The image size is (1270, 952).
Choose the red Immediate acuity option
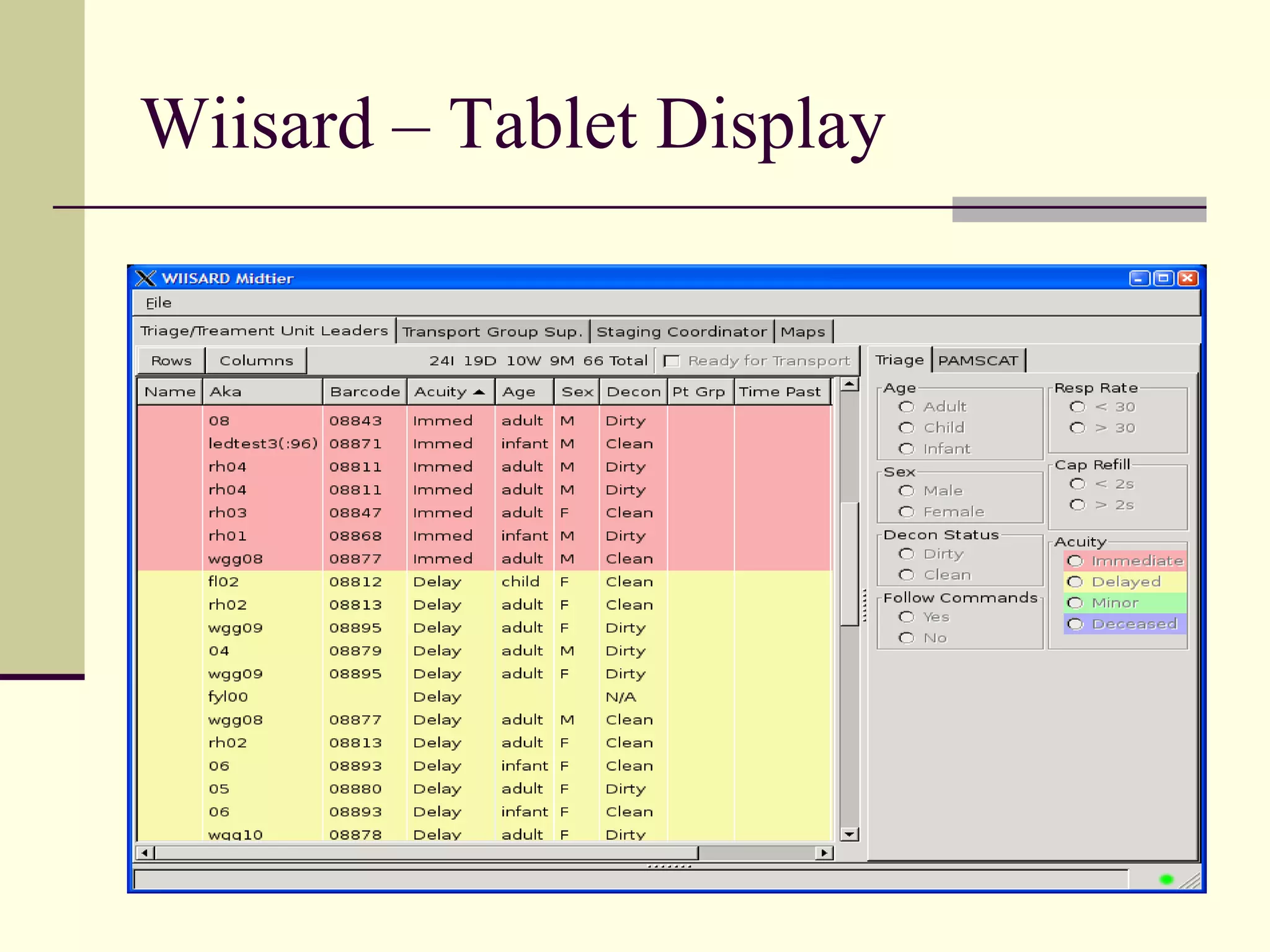[x=1125, y=561]
